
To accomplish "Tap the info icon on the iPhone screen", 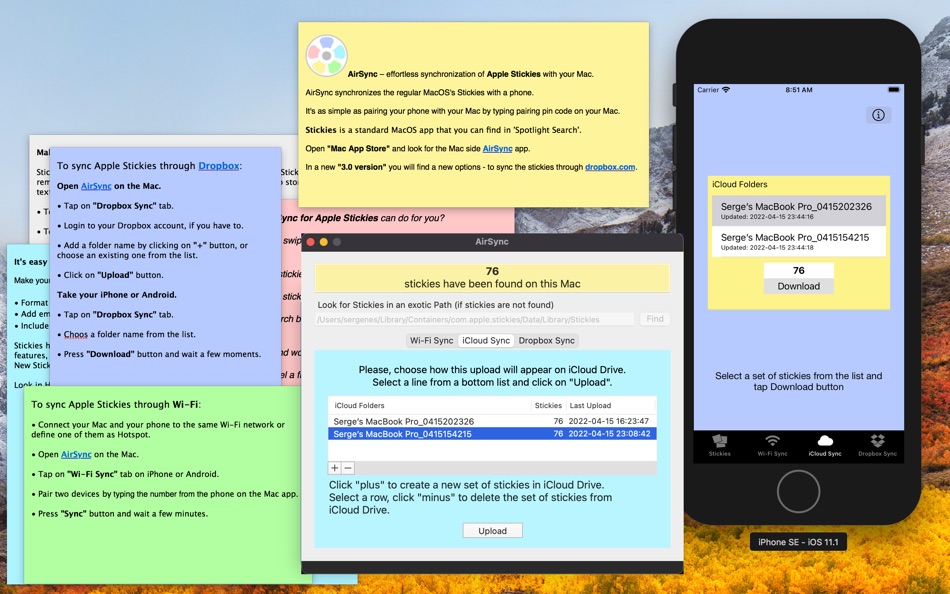I will (878, 115).
